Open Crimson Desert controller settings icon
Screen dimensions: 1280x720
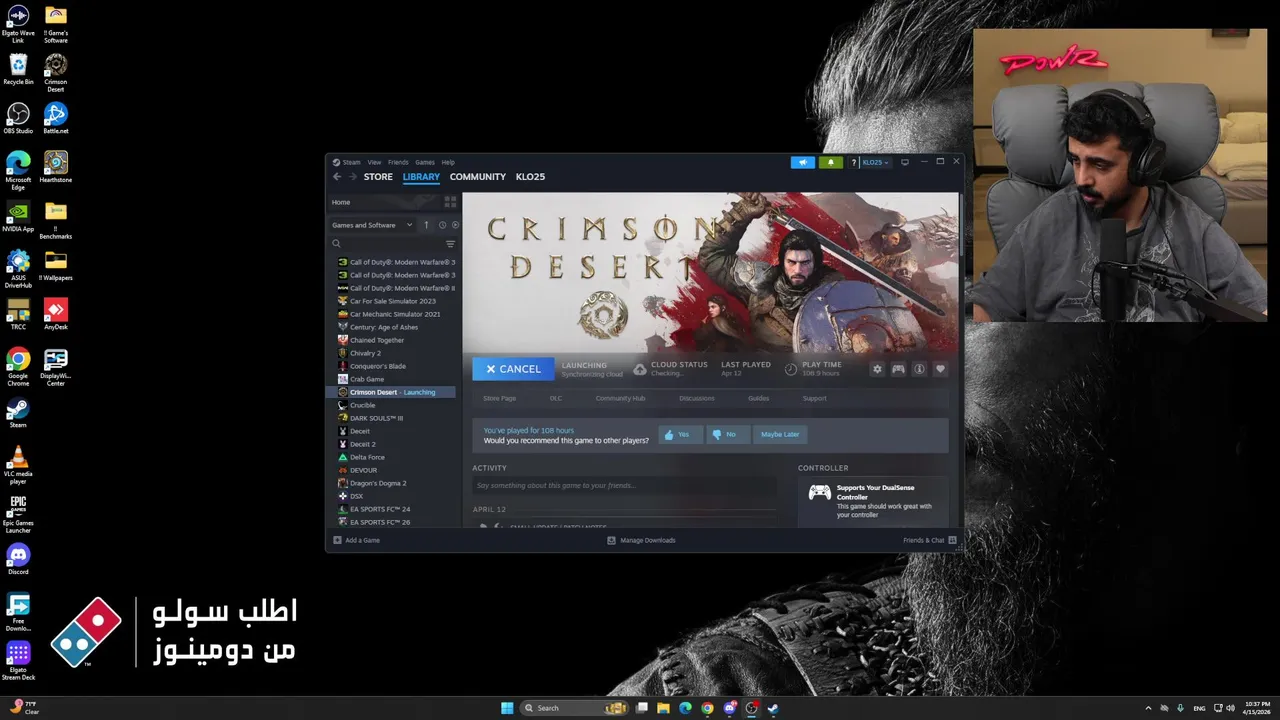(898, 369)
